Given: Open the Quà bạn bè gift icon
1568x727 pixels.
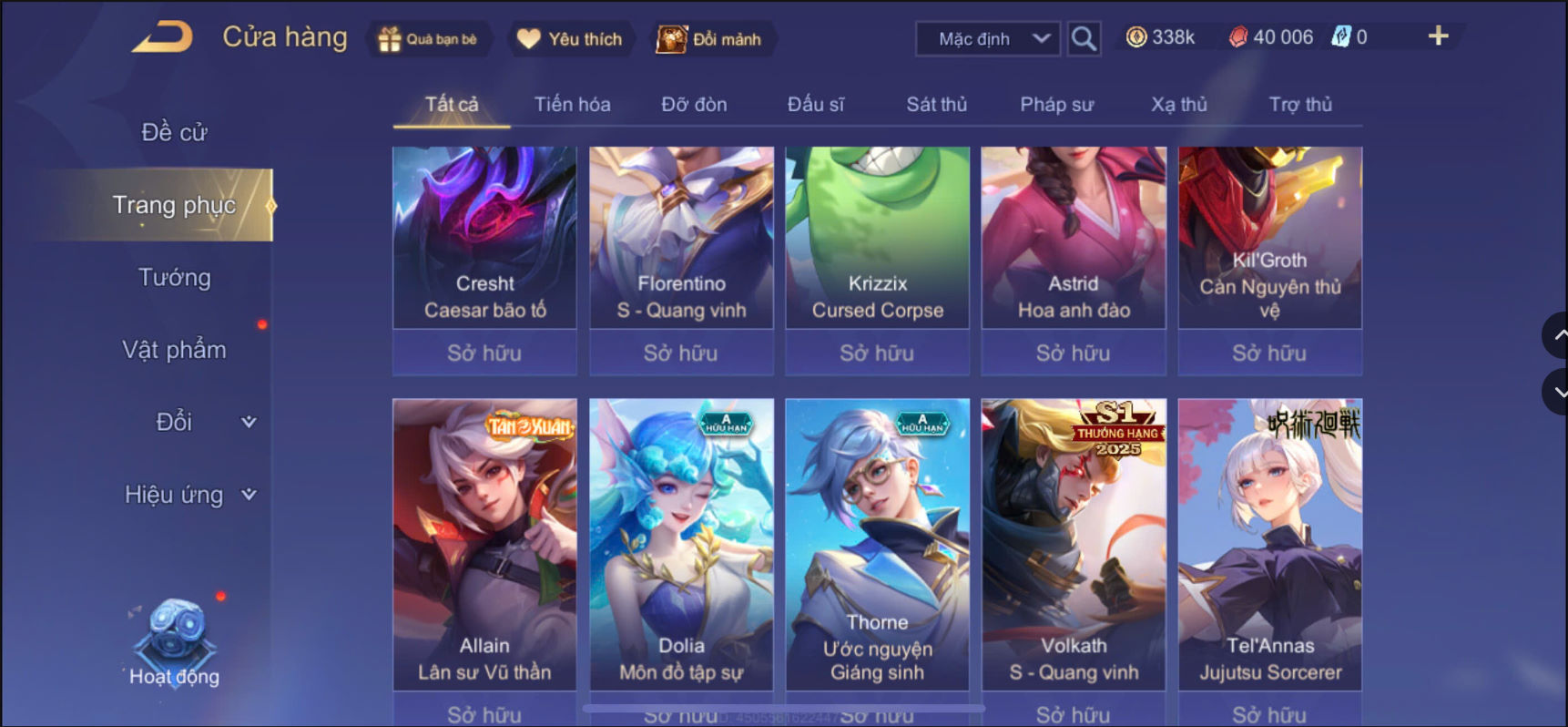Looking at the screenshot, I should pyautogui.click(x=429, y=39).
